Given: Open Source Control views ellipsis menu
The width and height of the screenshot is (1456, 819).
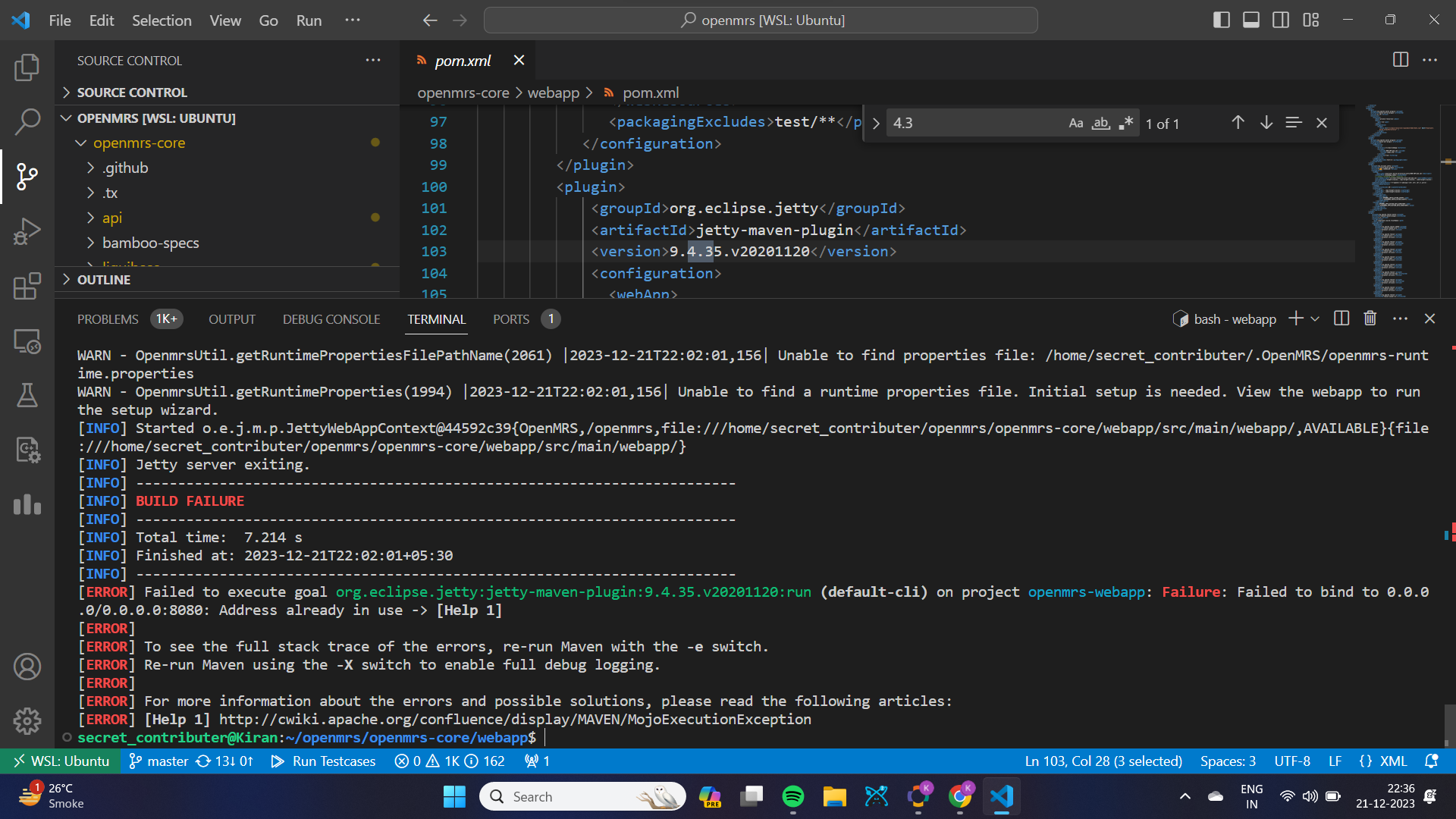Looking at the screenshot, I should point(373,60).
